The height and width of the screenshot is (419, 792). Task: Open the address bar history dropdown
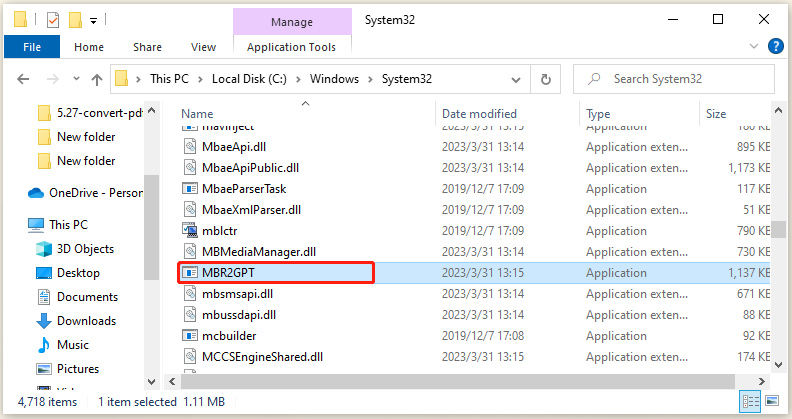516,80
